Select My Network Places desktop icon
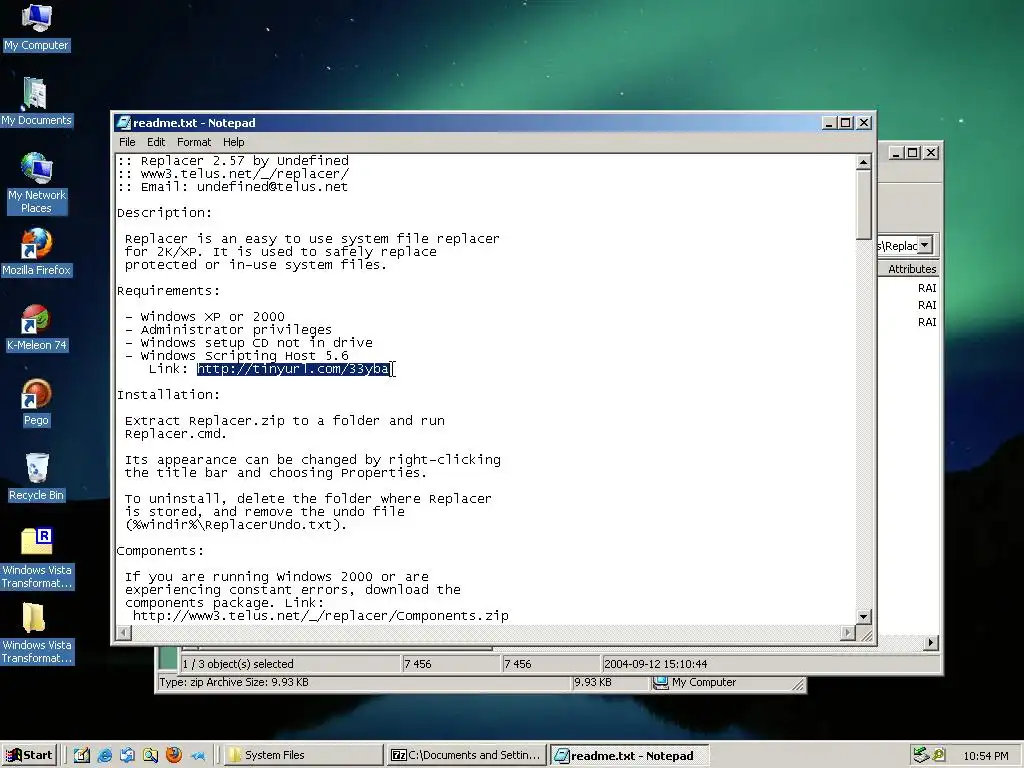 tap(36, 184)
